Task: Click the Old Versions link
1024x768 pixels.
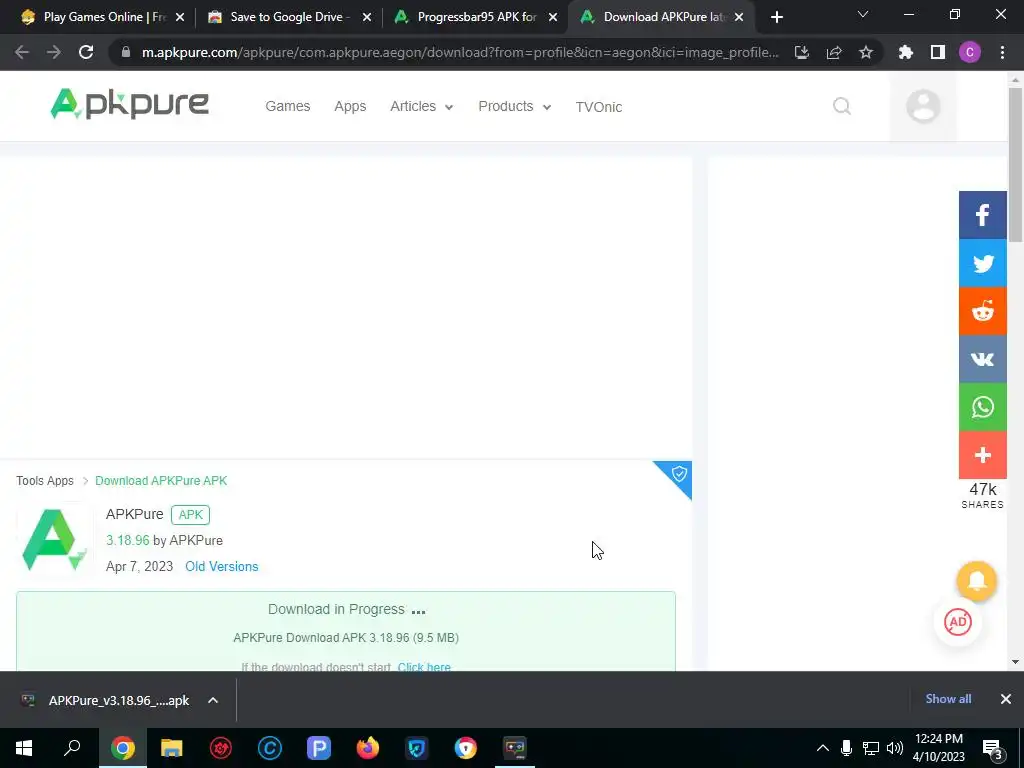Action: [x=221, y=566]
